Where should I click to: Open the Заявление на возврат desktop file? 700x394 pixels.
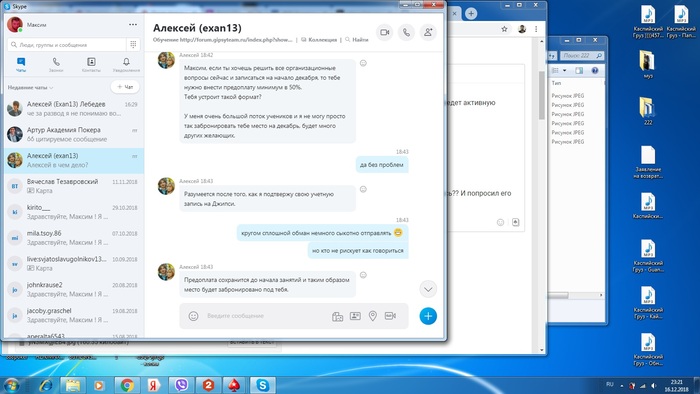pos(648,162)
